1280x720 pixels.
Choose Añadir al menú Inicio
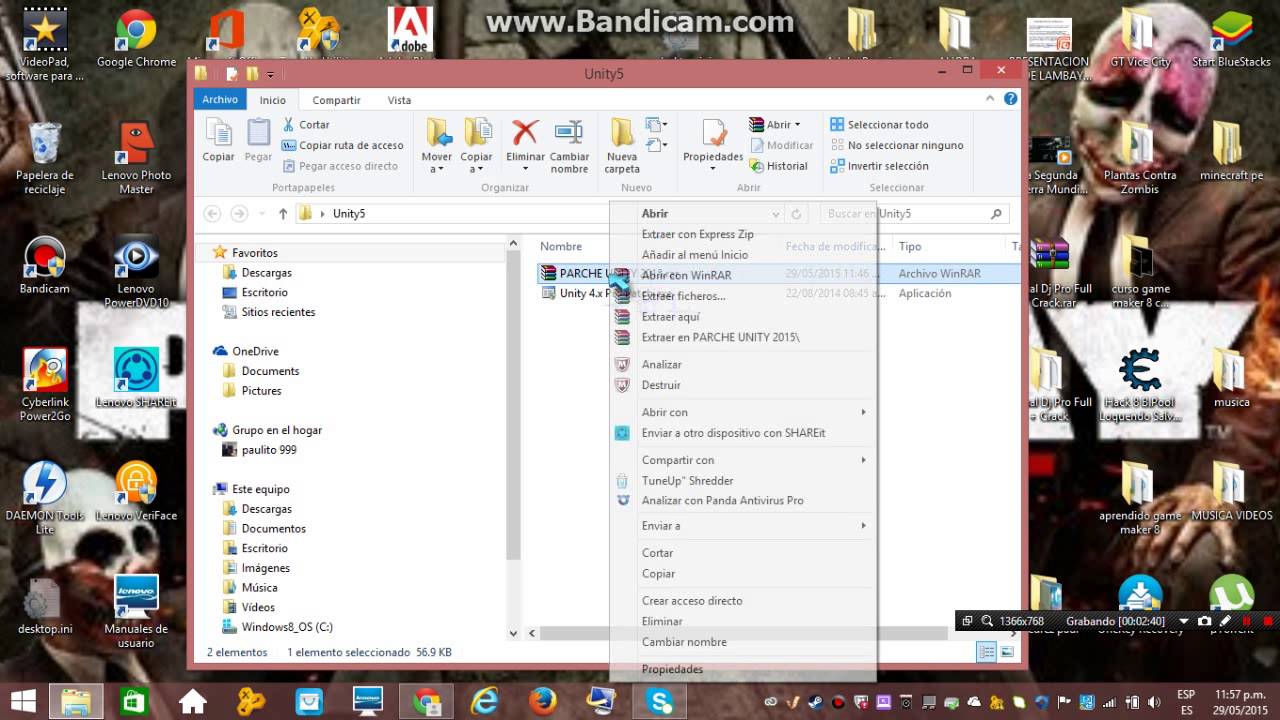[x=743, y=255]
